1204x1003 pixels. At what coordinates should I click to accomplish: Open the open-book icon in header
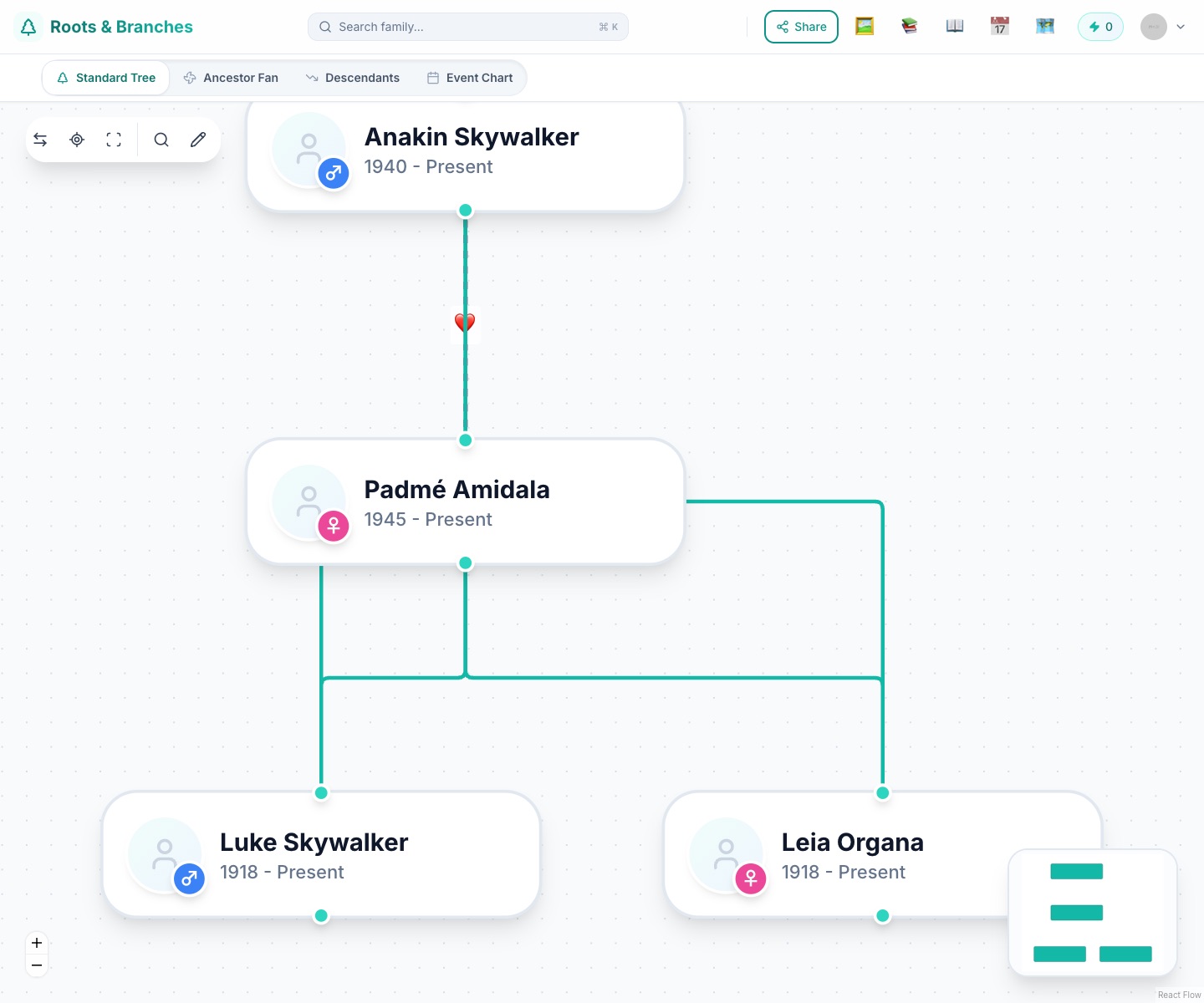[955, 27]
